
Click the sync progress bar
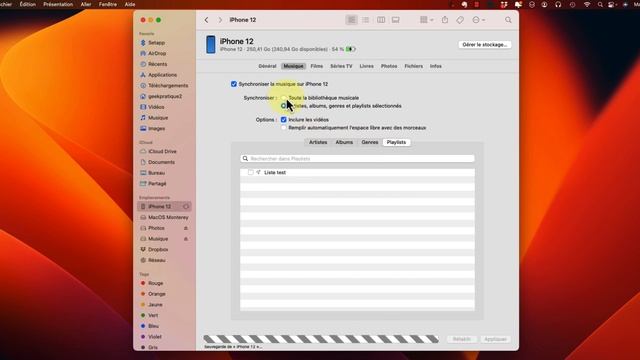click(321, 339)
